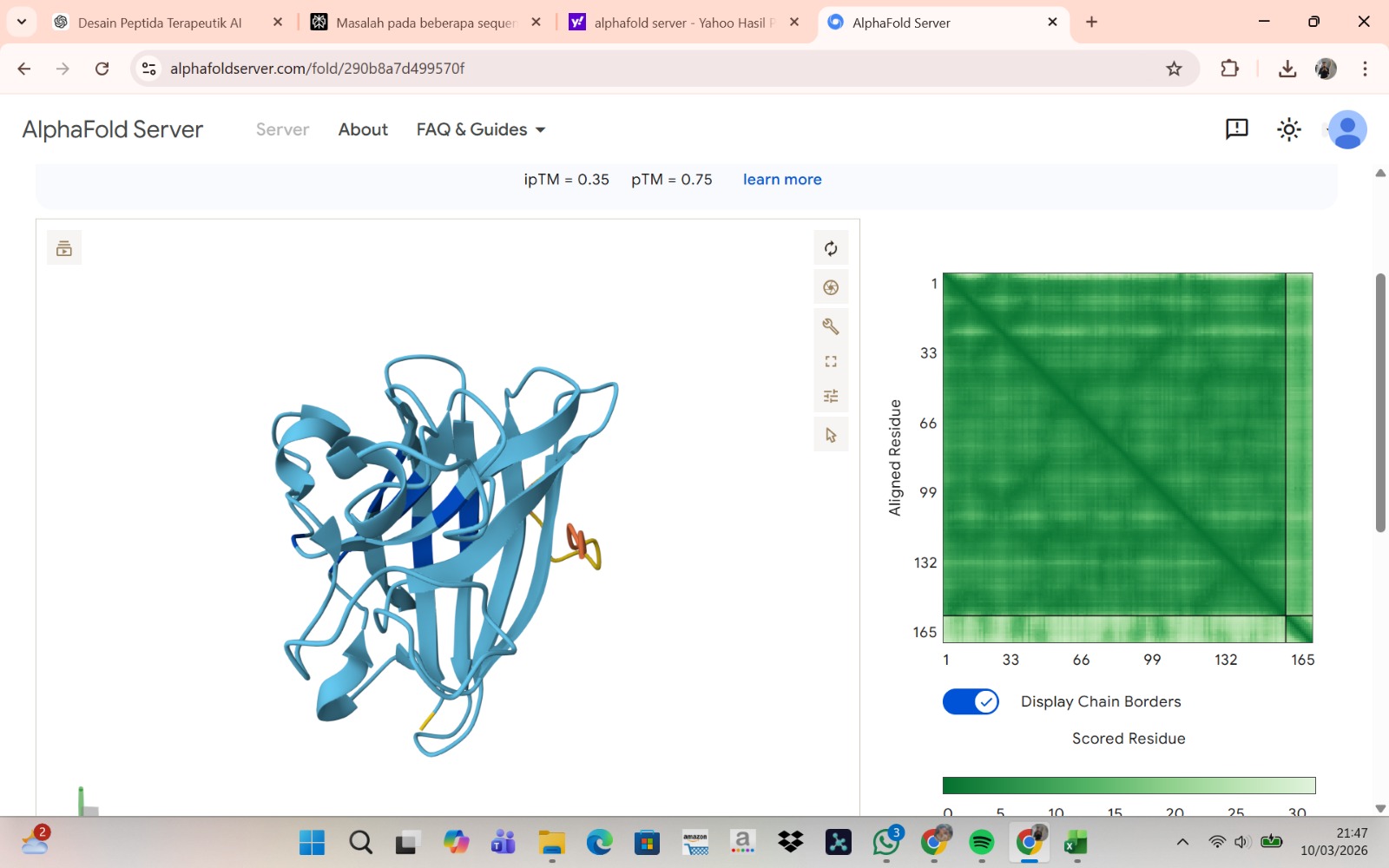The image size is (1389, 868).
Task: Activate the selection mode cursor icon
Action: click(831, 435)
